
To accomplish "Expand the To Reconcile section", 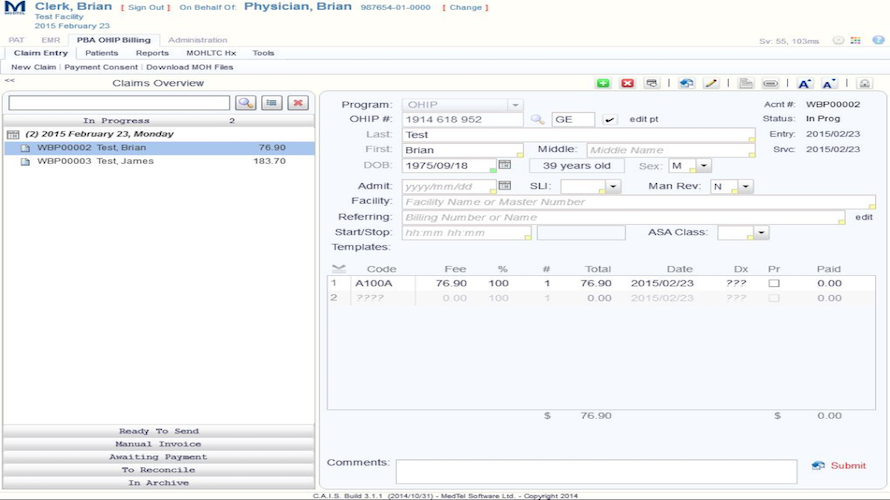I will (x=158, y=470).
